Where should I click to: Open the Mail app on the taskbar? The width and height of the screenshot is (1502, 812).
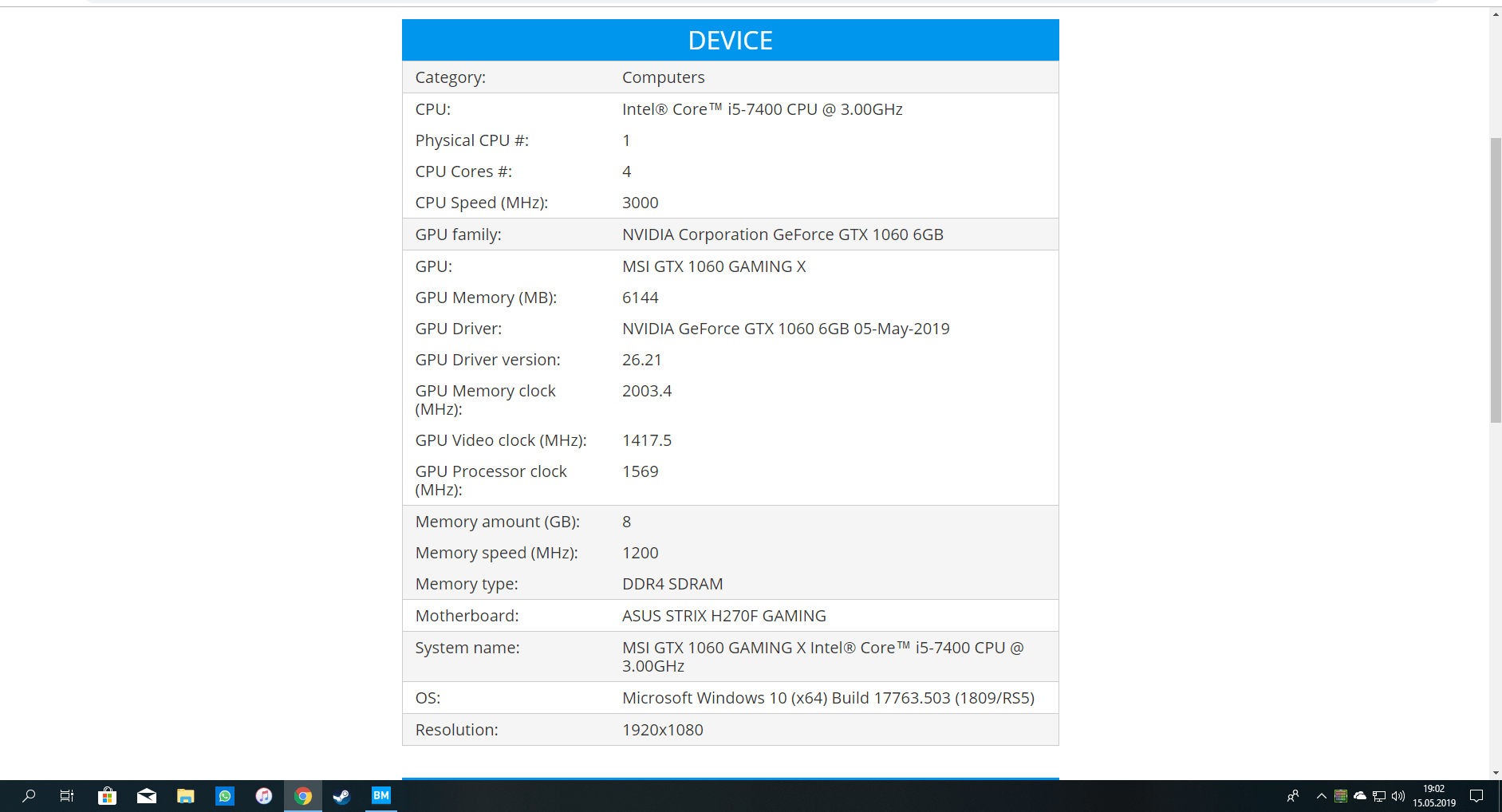pos(146,796)
